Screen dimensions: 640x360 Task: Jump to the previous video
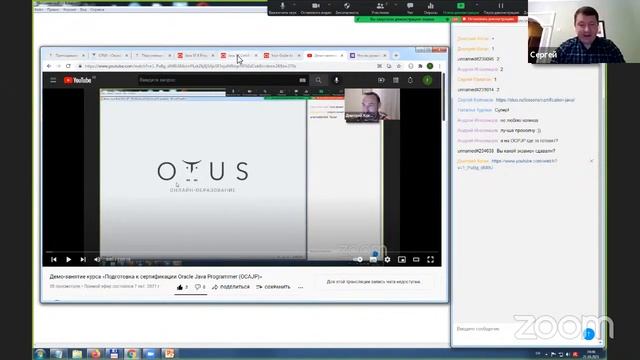[53, 259]
